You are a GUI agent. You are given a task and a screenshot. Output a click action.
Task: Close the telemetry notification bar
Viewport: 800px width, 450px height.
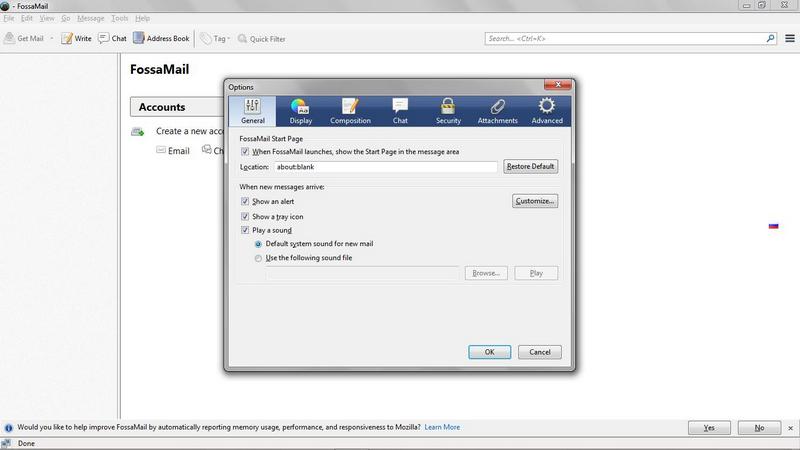[x=790, y=428]
